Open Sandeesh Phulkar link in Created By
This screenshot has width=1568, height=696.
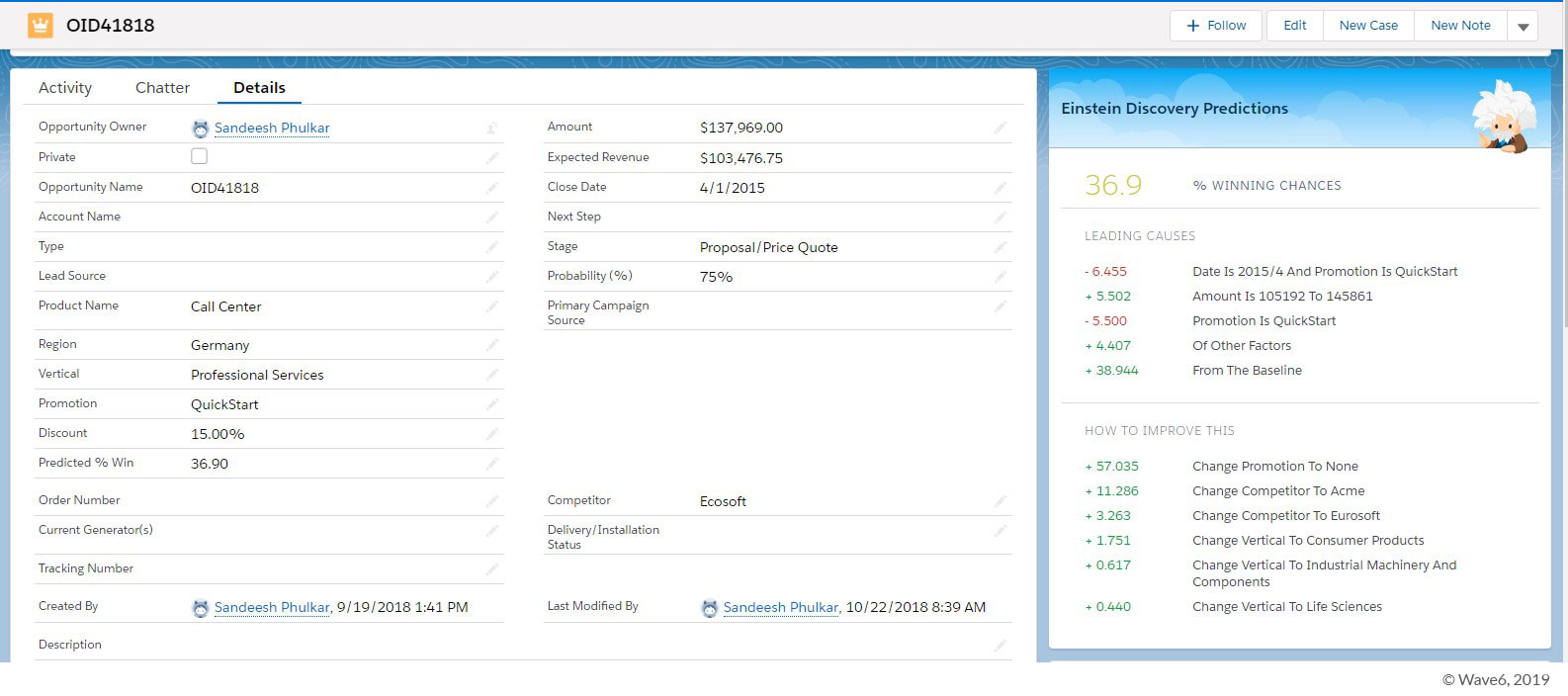(272, 608)
